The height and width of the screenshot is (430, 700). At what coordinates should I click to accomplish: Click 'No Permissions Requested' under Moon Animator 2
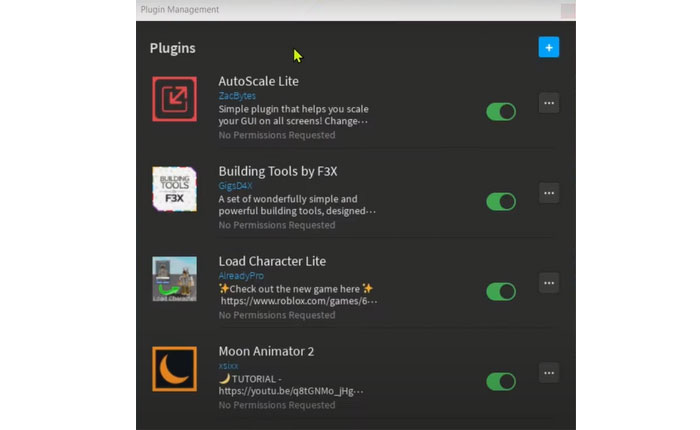[x=277, y=405]
